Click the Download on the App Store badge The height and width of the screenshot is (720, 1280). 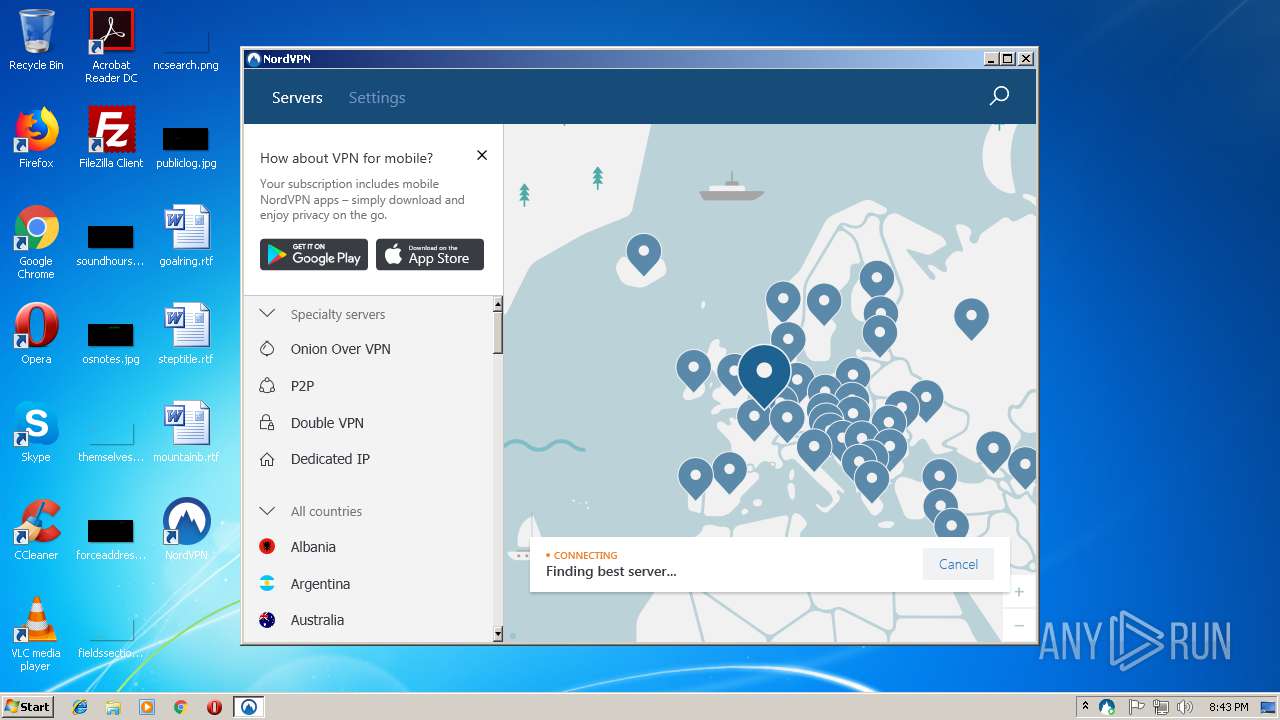(x=430, y=254)
